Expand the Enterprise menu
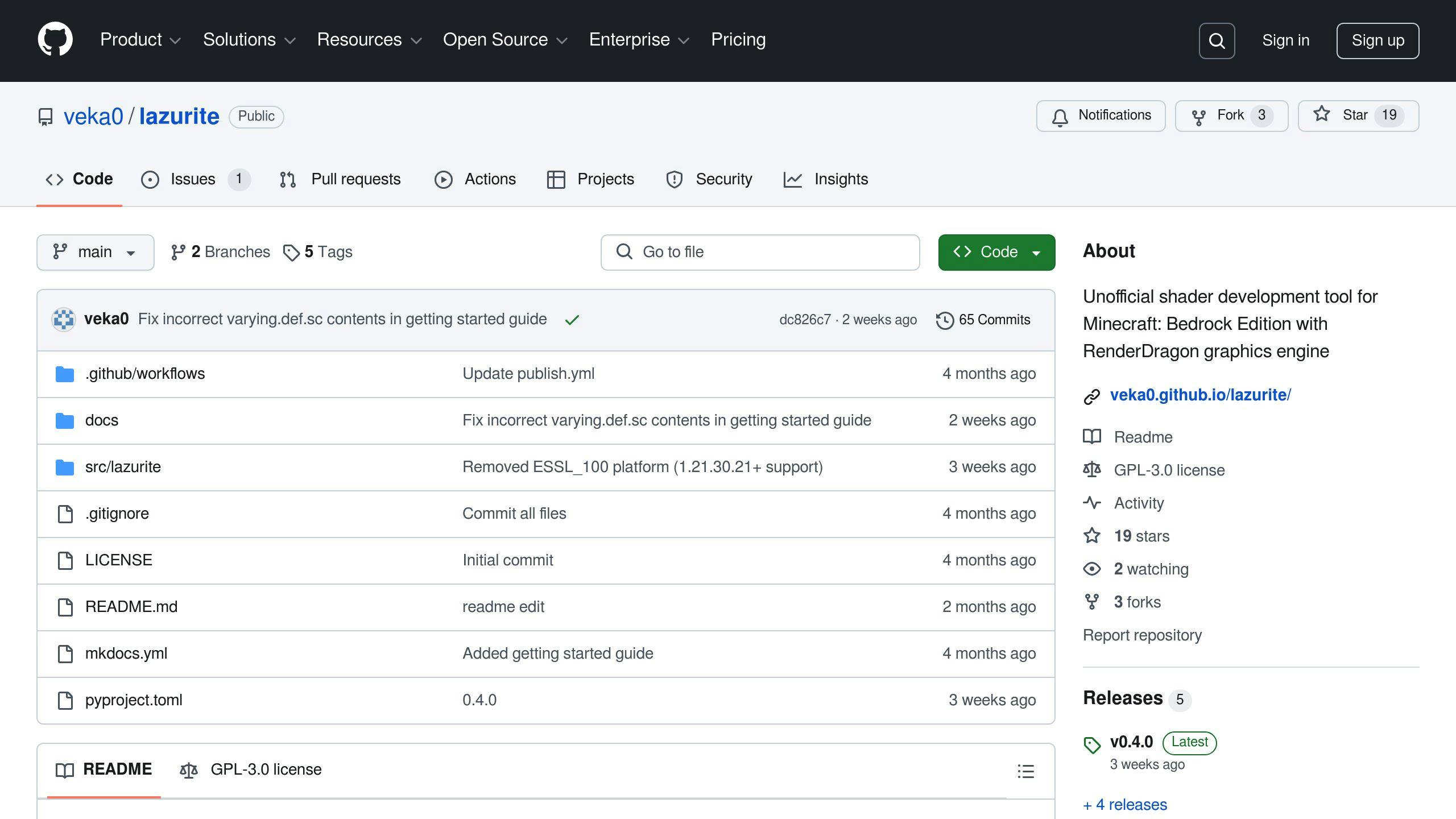This screenshot has width=1456, height=819. pyautogui.click(x=639, y=40)
